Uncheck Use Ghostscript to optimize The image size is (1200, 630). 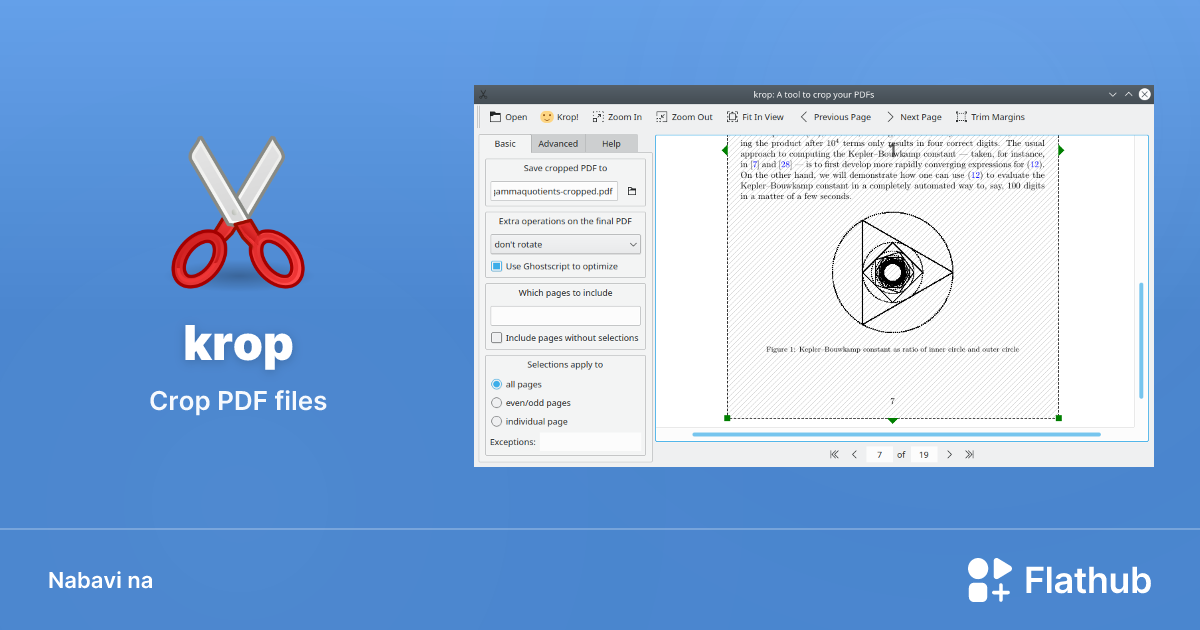pyautogui.click(x=496, y=266)
